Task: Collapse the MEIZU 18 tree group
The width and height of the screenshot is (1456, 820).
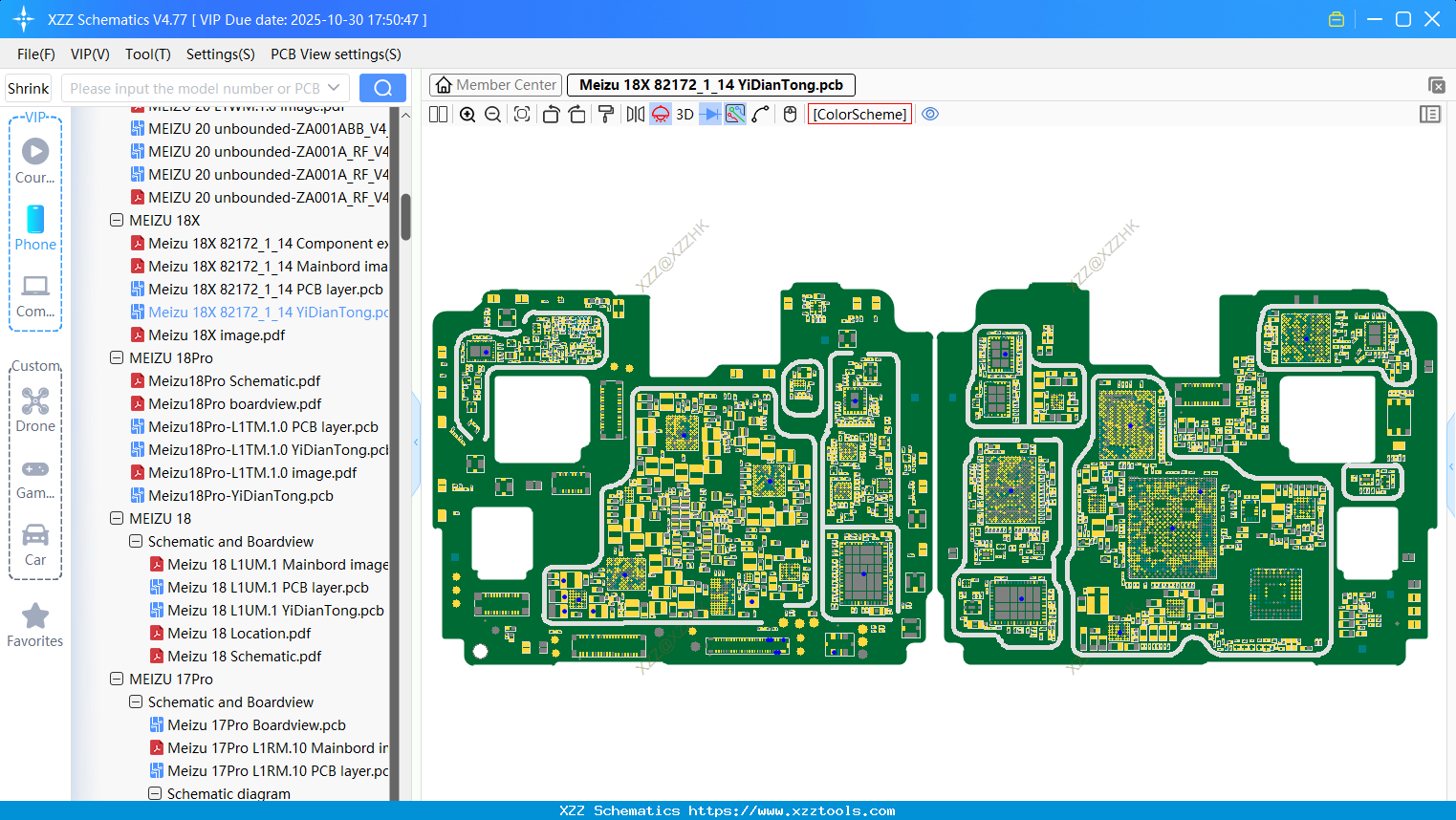Action: click(117, 518)
